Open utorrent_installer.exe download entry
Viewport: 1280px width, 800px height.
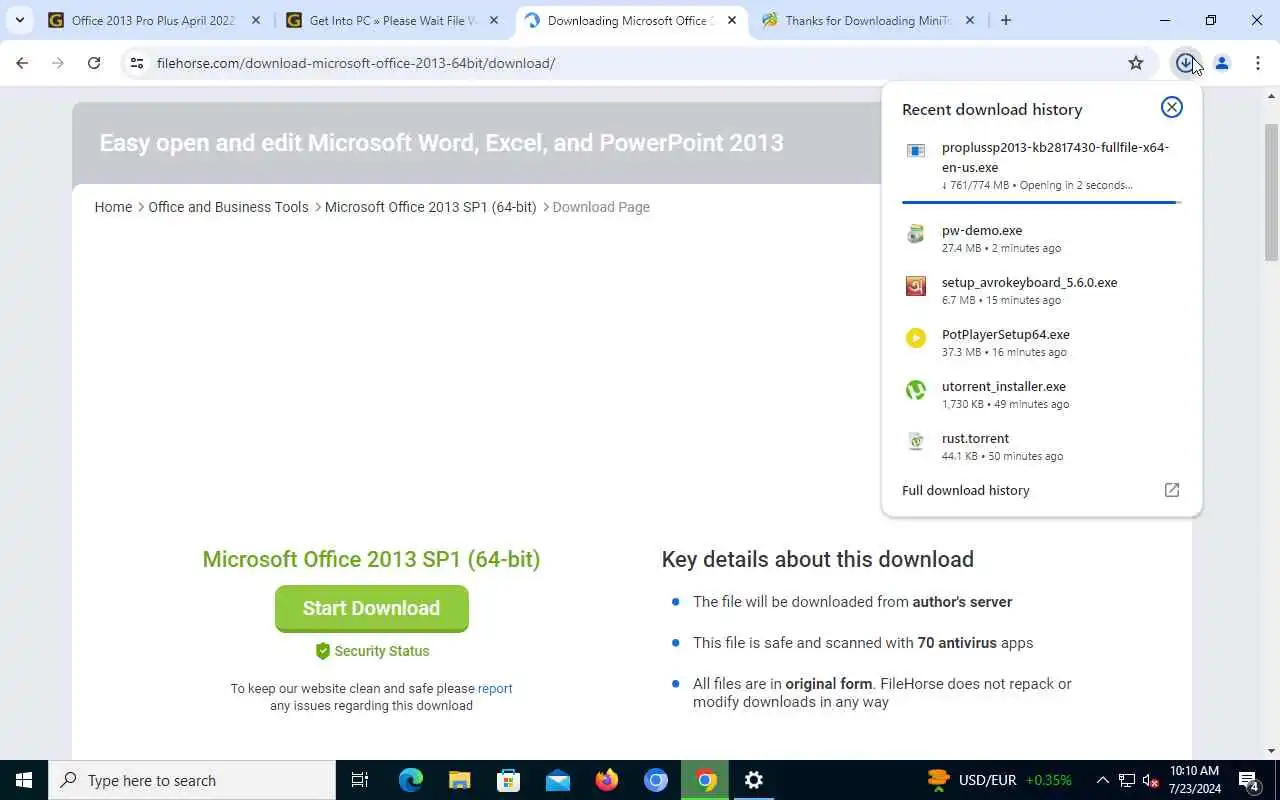pos(1041,394)
